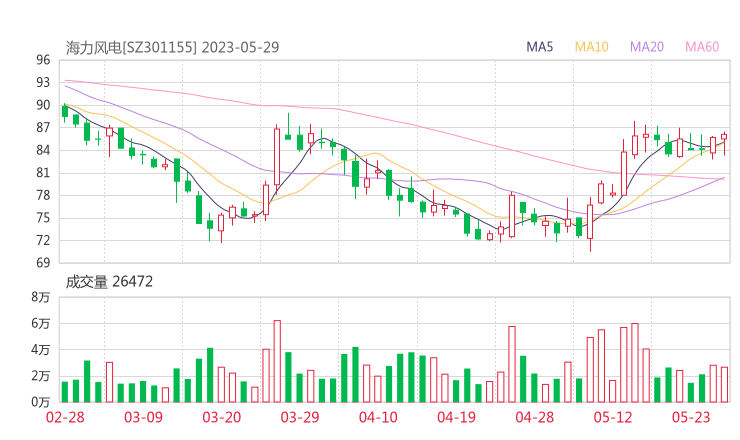Image resolution: width=740 pixels, height=440 pixels.
Task: Click the MA5 legend label
Action: pyautogui.click(x=539, y=47)
